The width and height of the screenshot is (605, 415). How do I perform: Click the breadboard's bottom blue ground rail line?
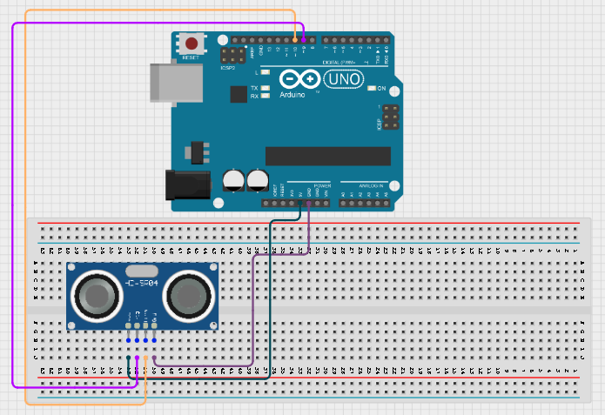pos(309,398)
